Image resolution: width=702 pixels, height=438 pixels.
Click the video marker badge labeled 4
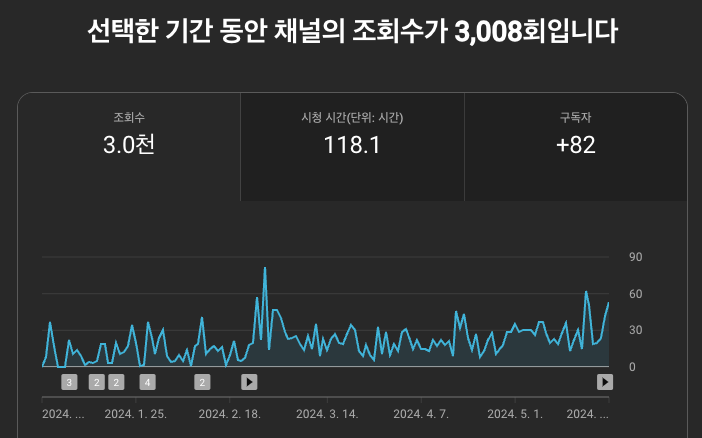(x=148, y=382)
